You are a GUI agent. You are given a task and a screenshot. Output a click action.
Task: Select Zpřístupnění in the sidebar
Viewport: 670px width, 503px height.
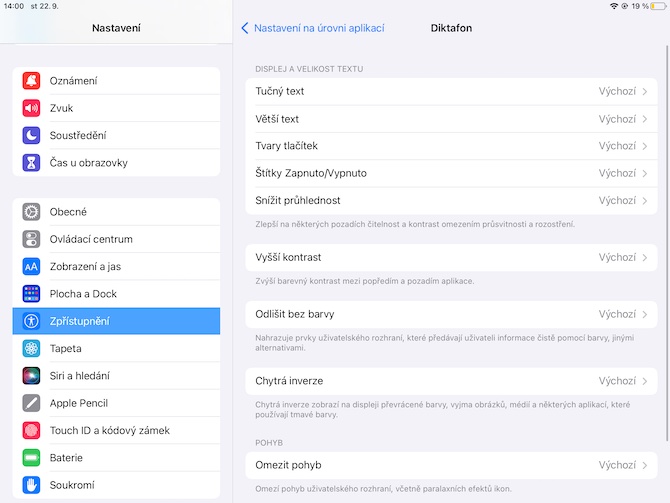[x=116, y=321]
